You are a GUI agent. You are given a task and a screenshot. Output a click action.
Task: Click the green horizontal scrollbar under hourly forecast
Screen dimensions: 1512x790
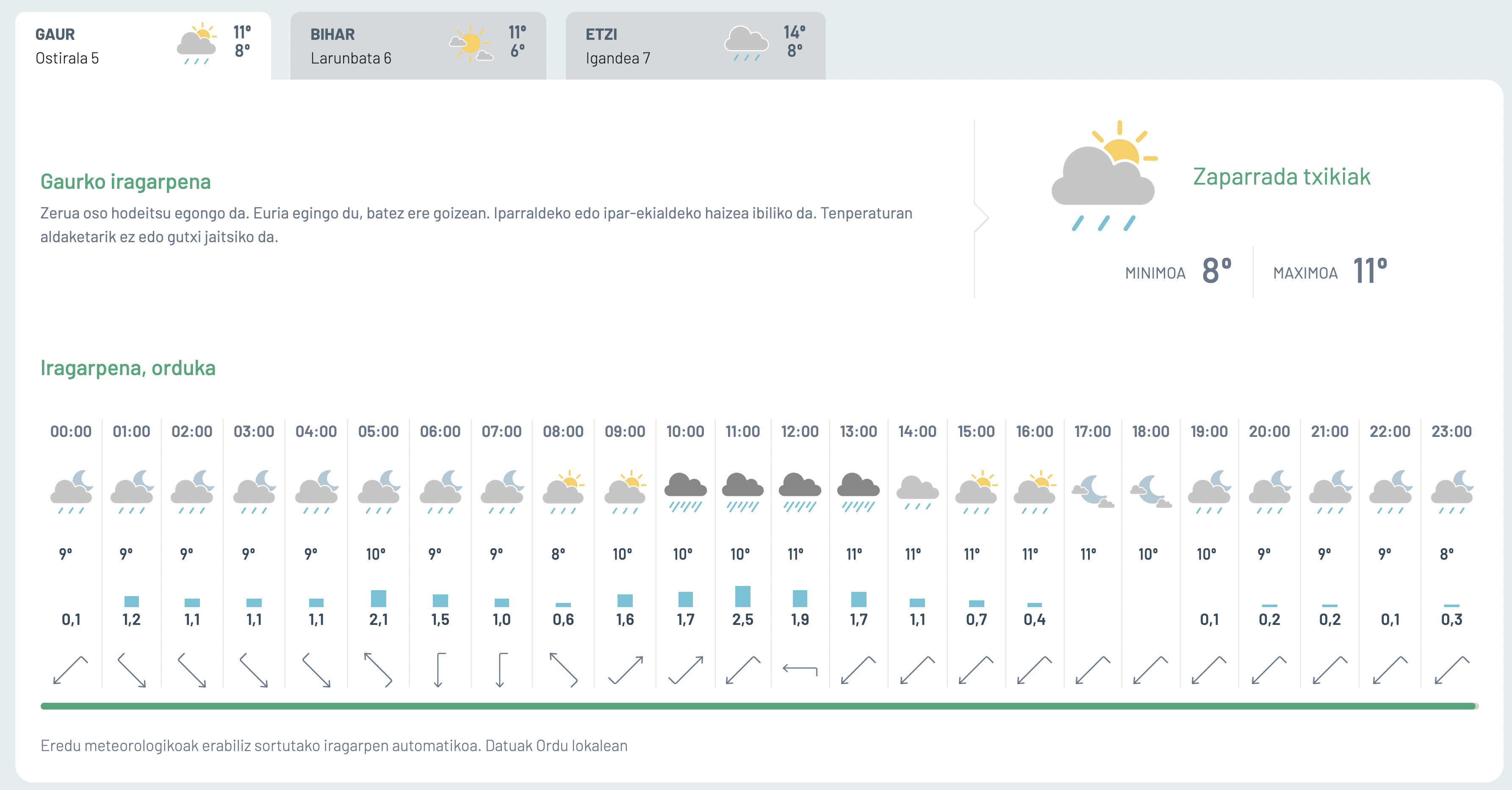pos(759,706)
